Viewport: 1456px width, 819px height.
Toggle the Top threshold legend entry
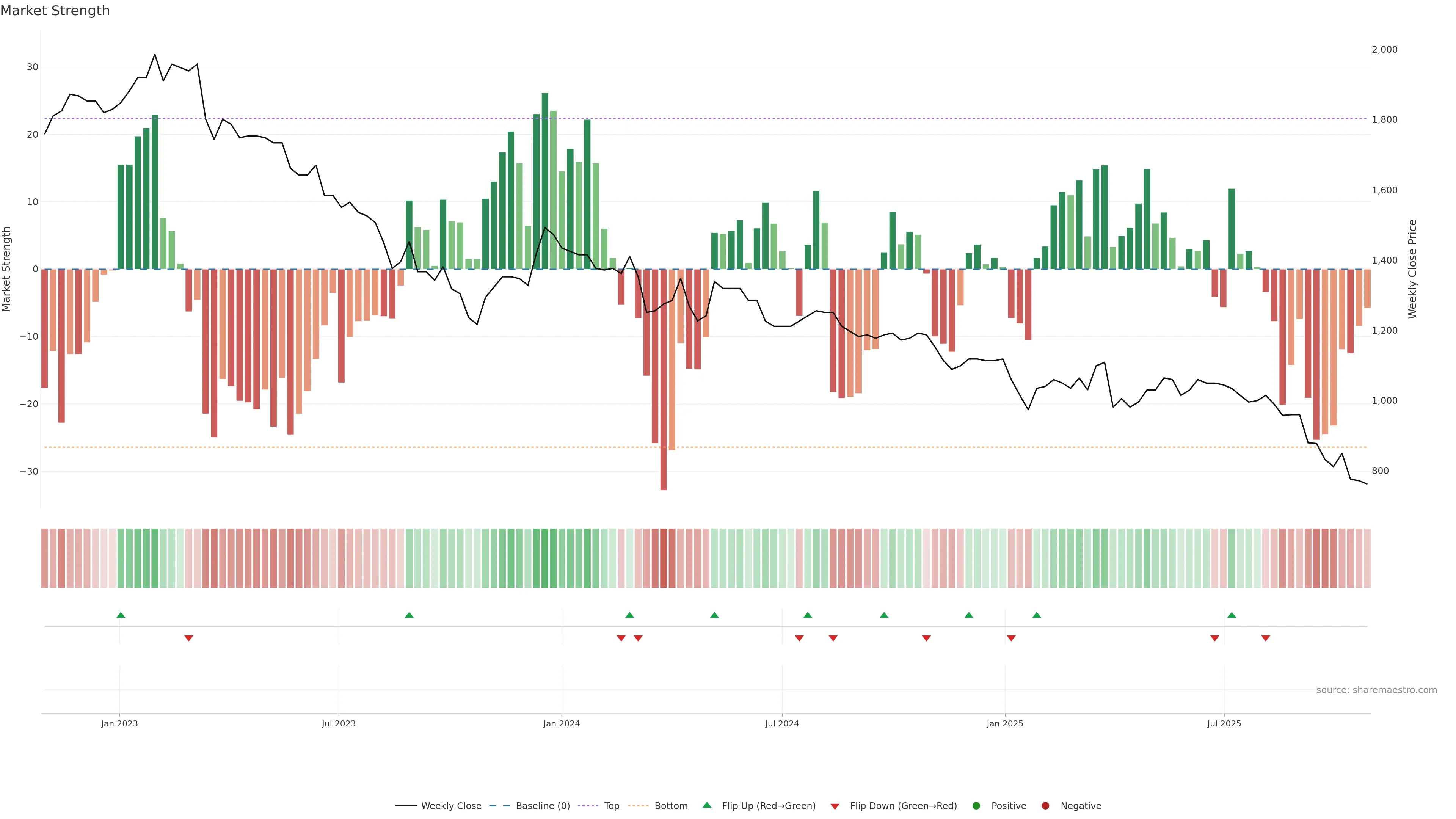coord(611,806)
